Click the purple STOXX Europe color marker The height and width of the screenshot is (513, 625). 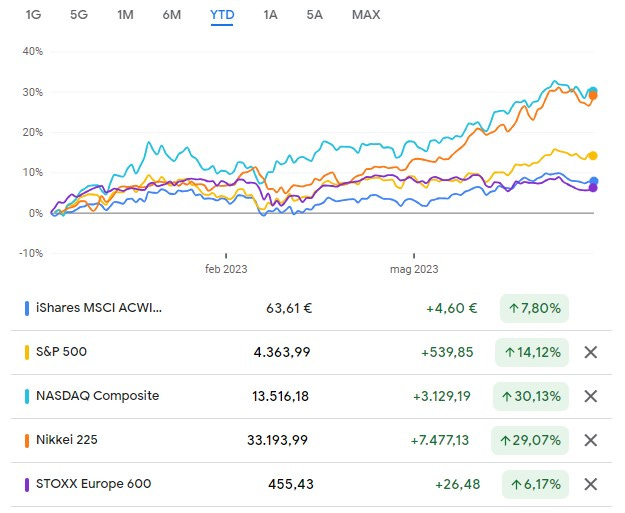27,484
